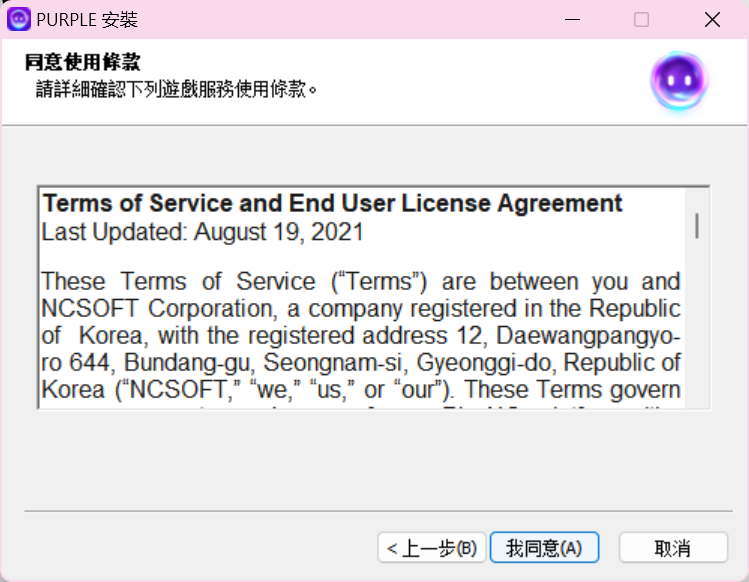Click the PURPLE 安裝 window title text

click(87, 20)
